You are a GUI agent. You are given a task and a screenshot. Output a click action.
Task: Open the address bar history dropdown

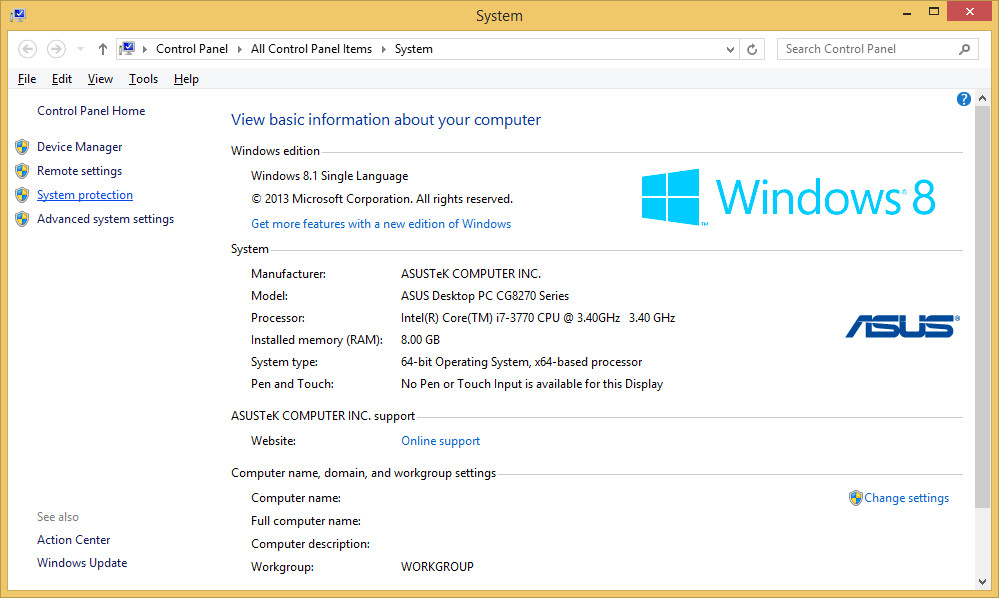click(x=730, y=49)
